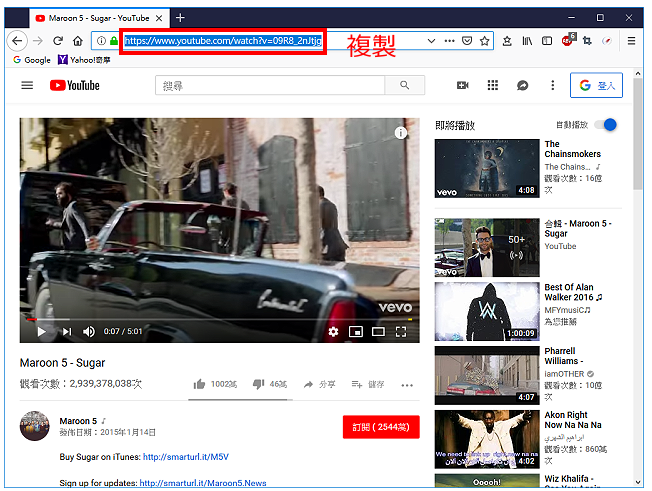Click the share arrow button
Image resolution: width=652 pixels, height=491 pixels.
319,385
